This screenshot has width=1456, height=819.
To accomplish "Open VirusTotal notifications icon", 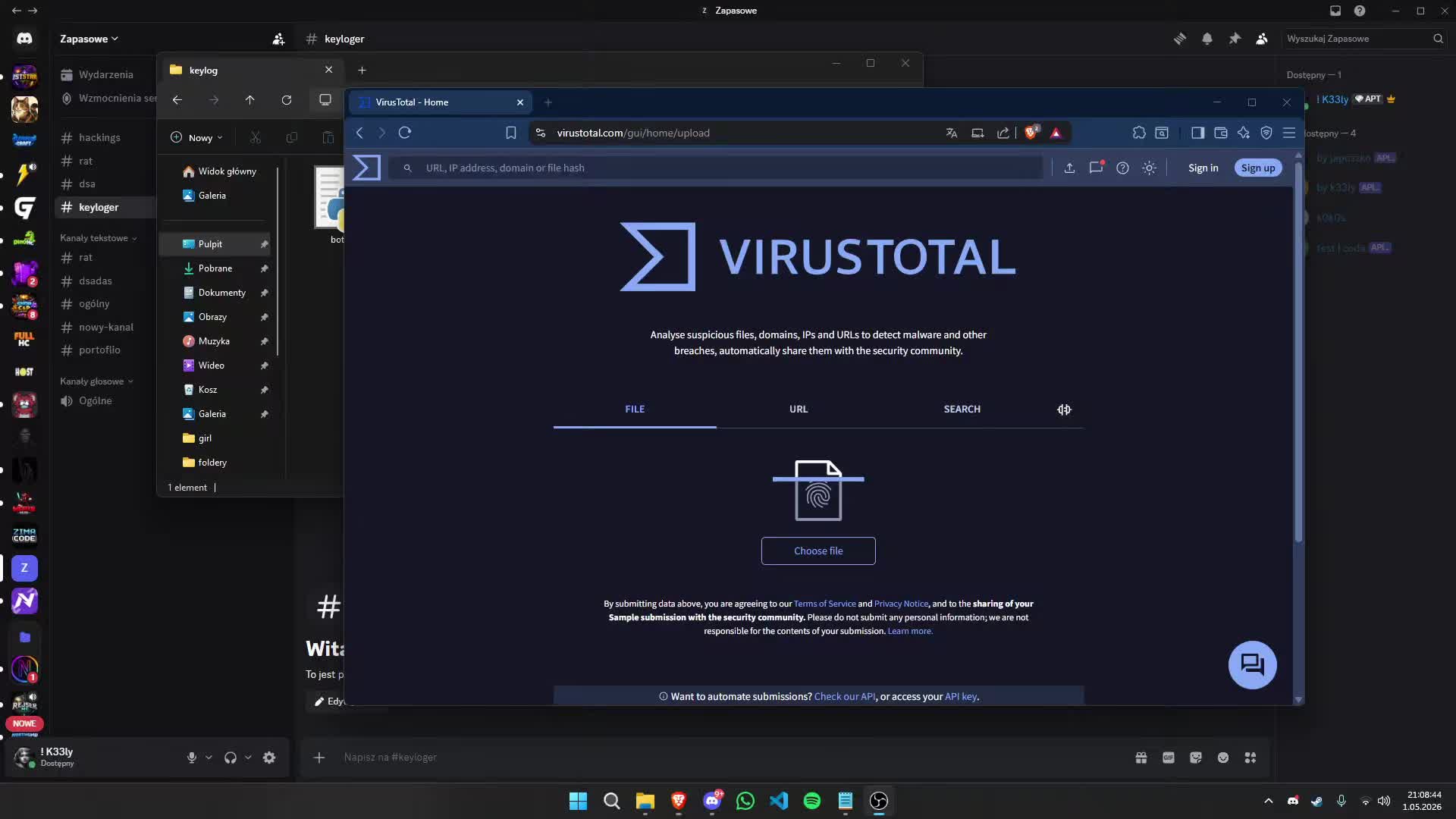I will coord(1096,168).
